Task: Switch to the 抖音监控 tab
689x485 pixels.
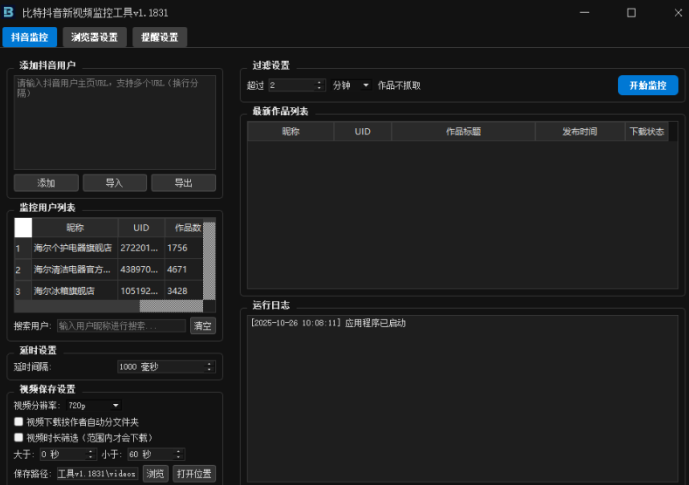Action: point(29,37)
